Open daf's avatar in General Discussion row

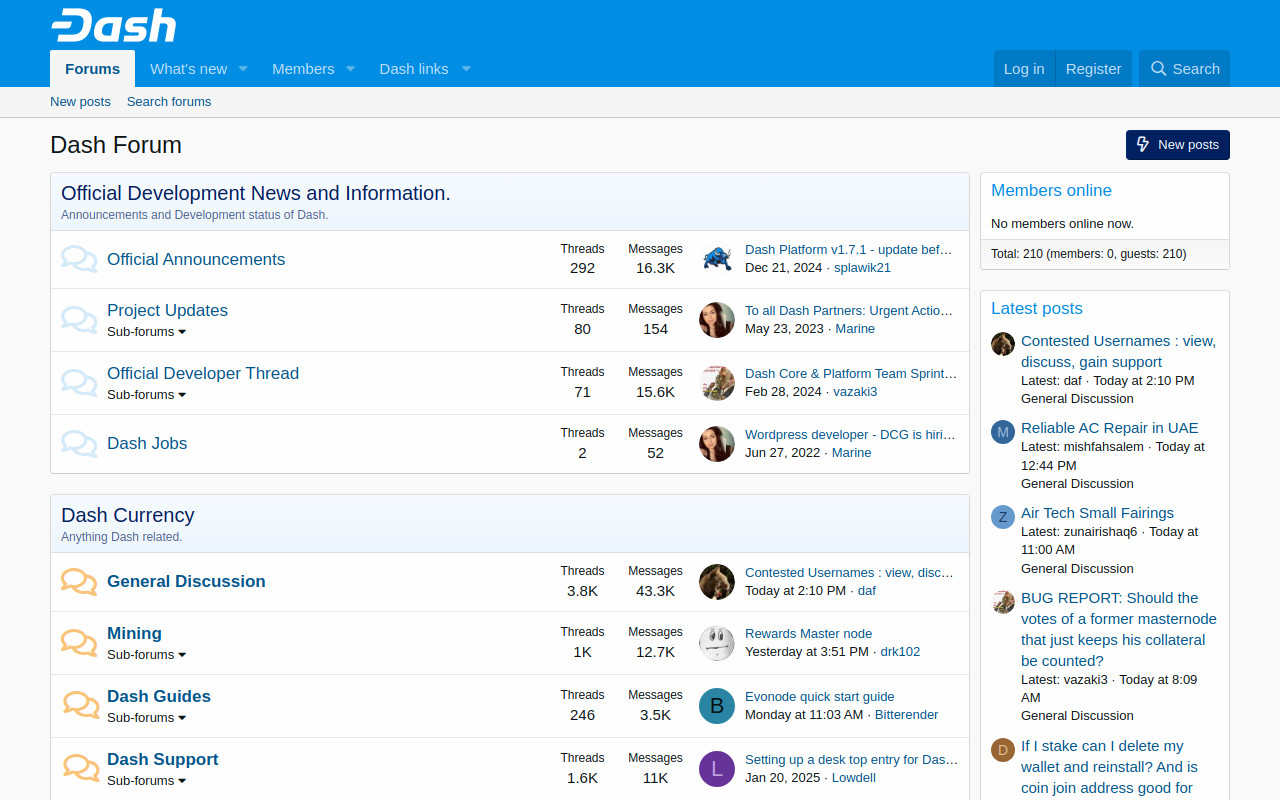click(717, 582)
